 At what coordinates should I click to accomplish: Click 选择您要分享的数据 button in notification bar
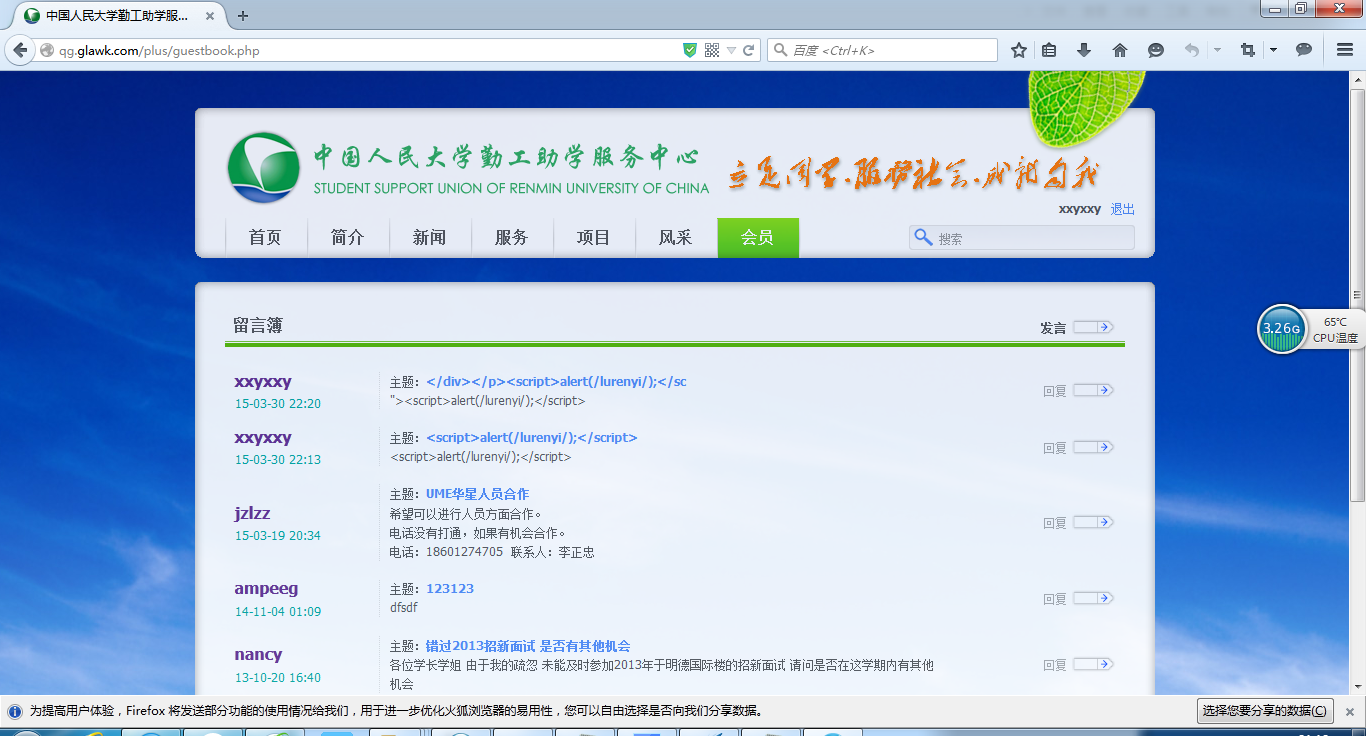[1266, 711]
